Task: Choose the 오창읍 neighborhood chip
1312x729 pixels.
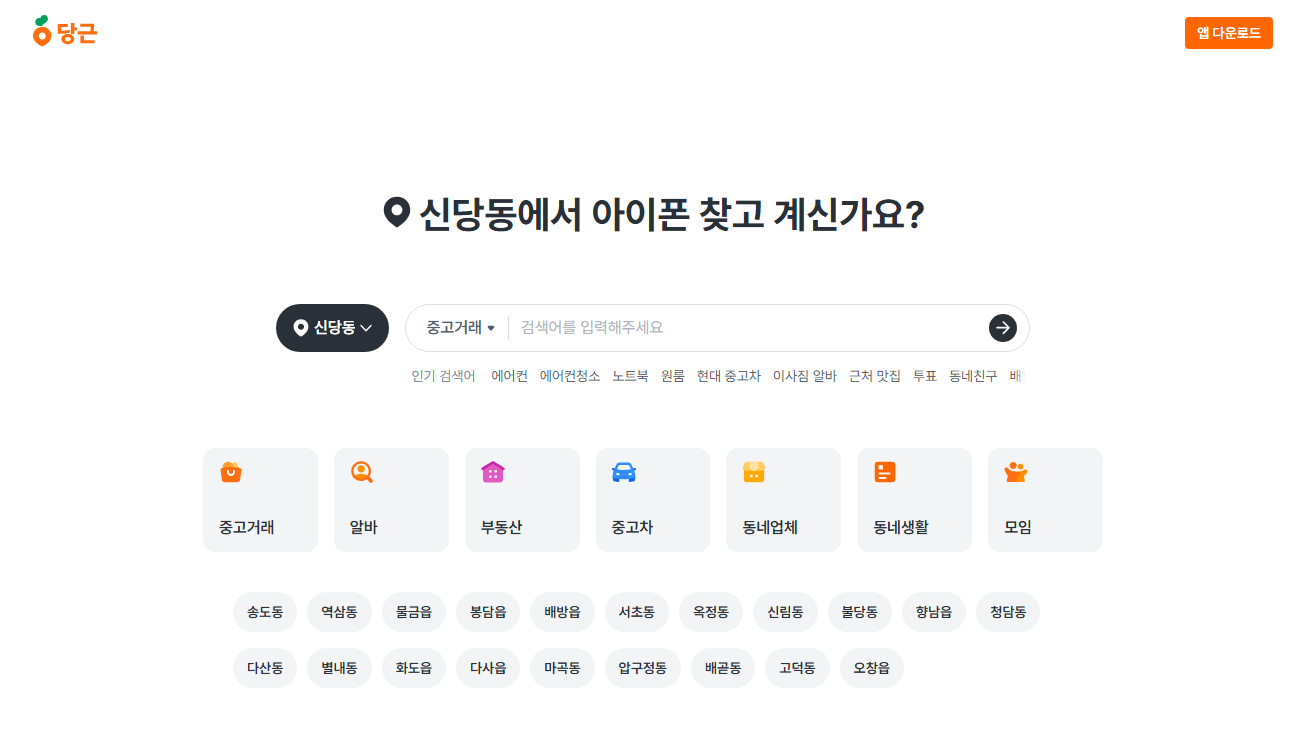Action: (872, 668)
